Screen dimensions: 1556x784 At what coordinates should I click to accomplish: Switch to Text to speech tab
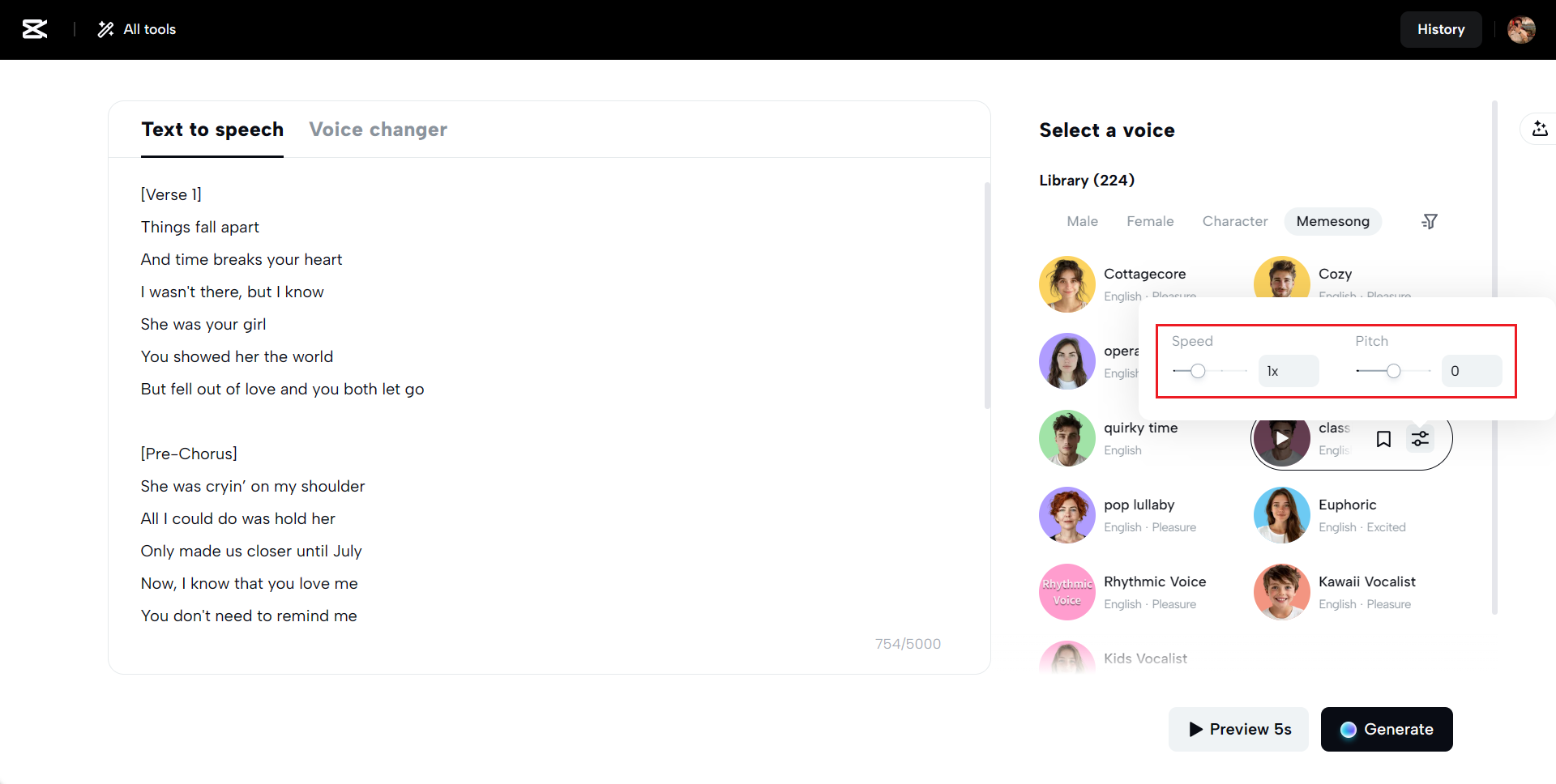tap(212, 130)
